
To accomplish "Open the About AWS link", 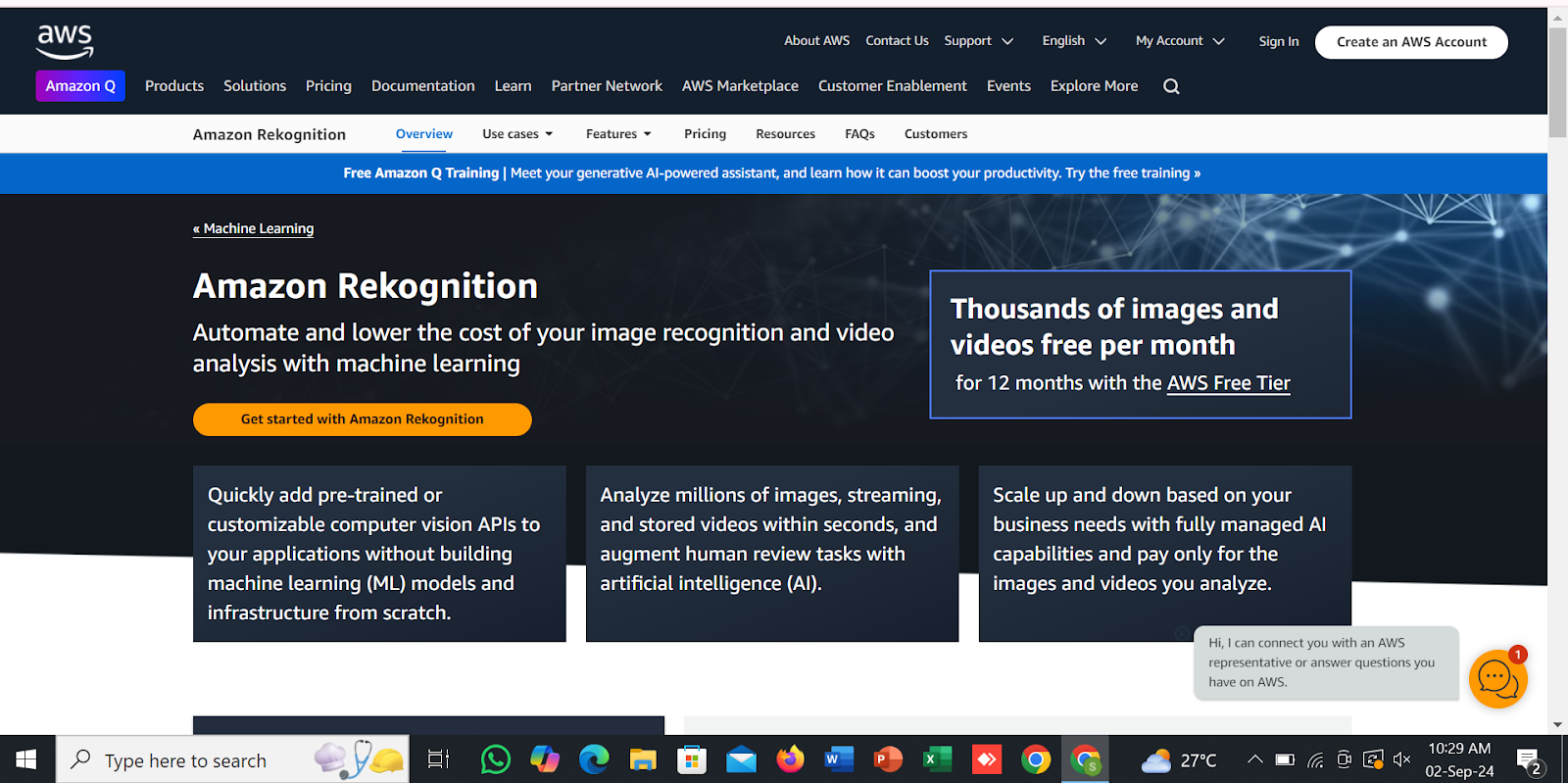I will 816,41.
